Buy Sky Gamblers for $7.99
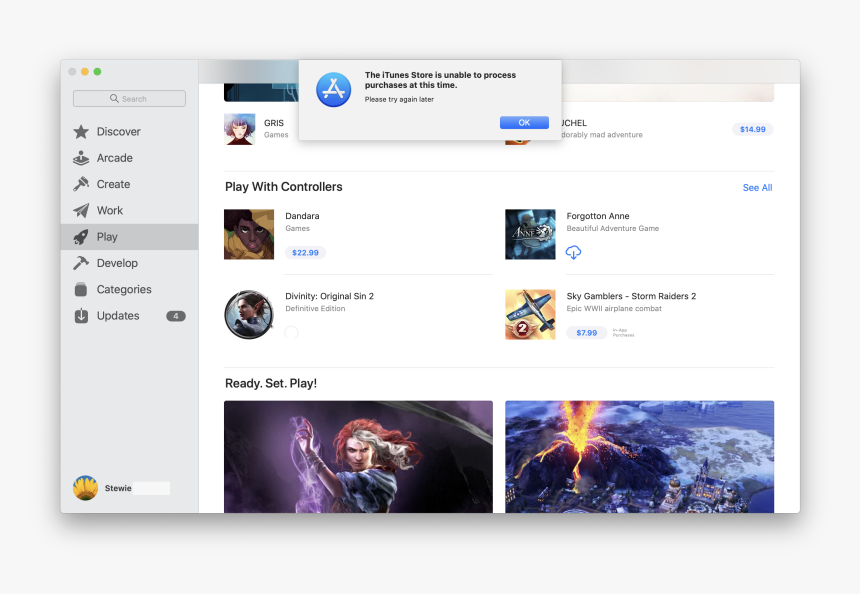Image resolution: width=860 pixels, height=594 pixels. pos(586,332)
